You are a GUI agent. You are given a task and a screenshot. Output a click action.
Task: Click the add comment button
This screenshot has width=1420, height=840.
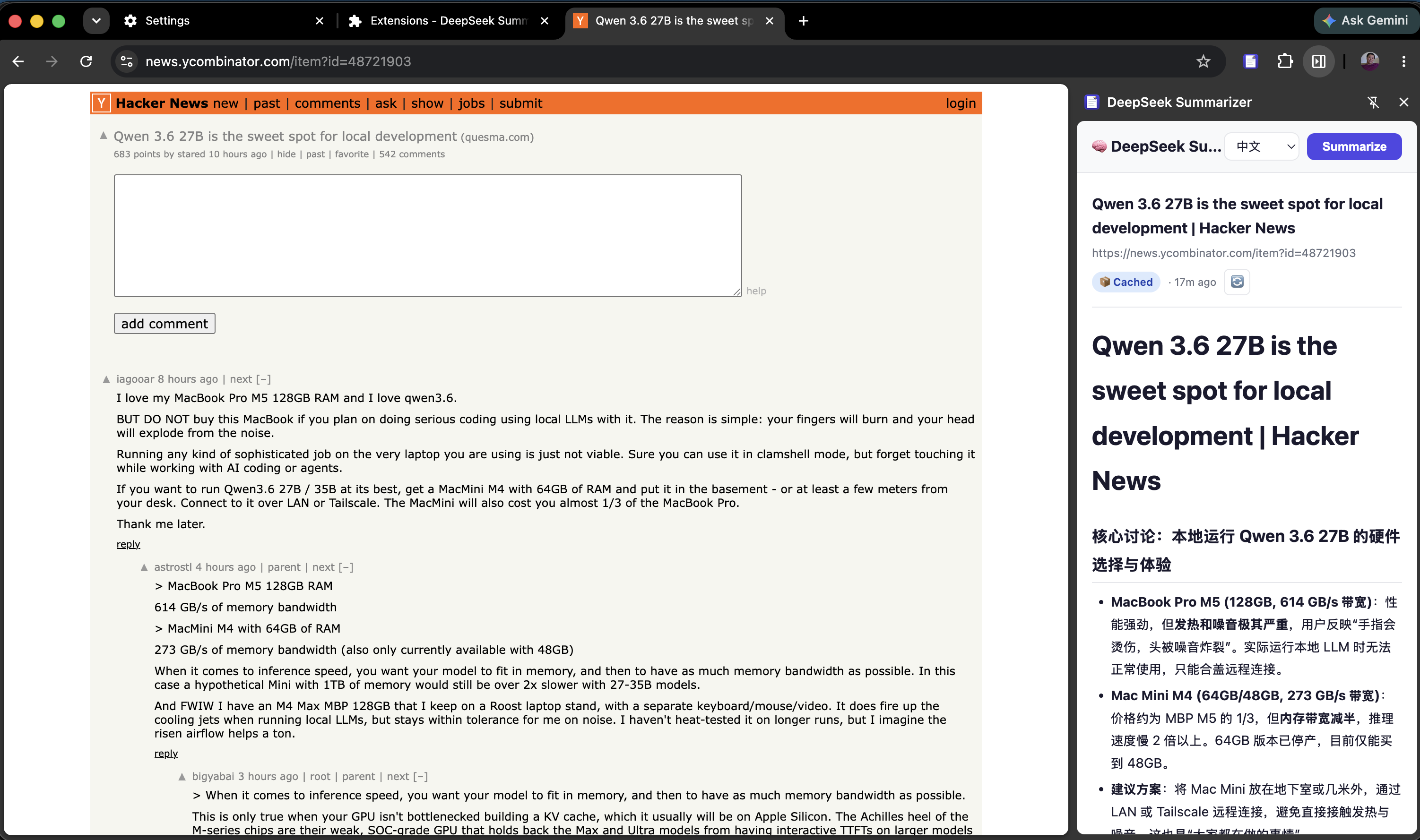click(x=164, y=323)
